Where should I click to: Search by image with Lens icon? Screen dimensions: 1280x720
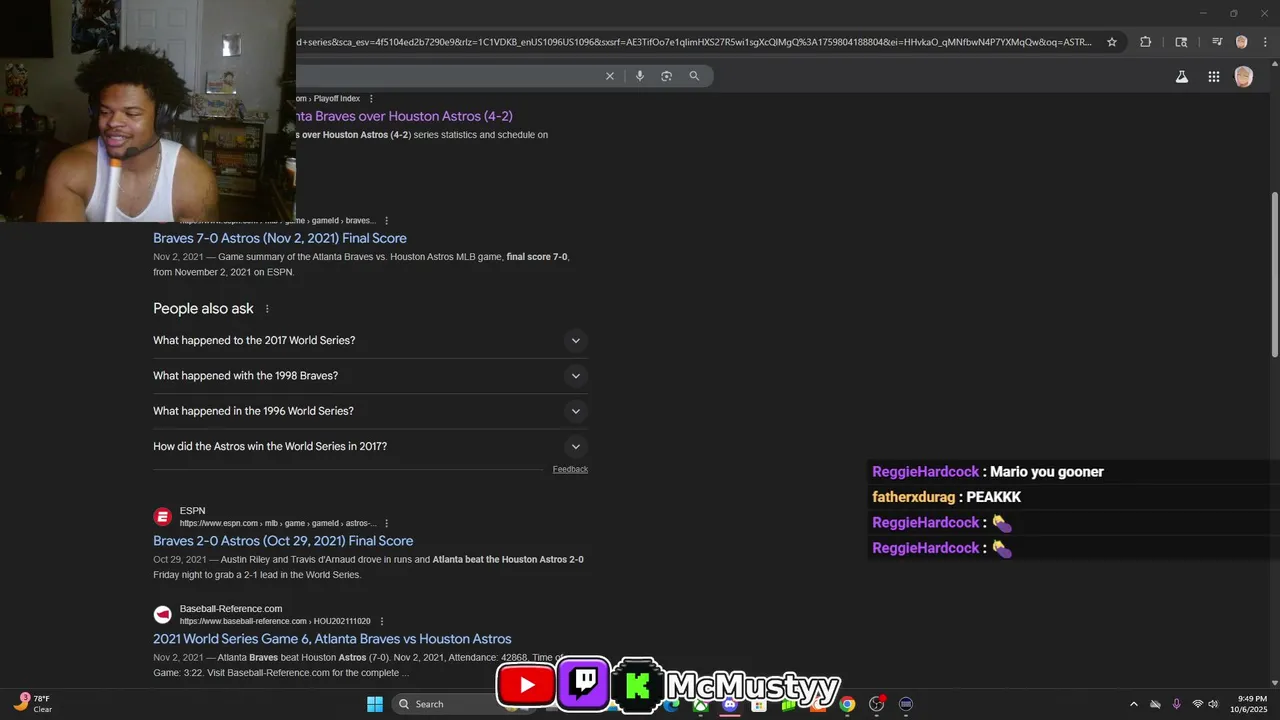[667, 76]
